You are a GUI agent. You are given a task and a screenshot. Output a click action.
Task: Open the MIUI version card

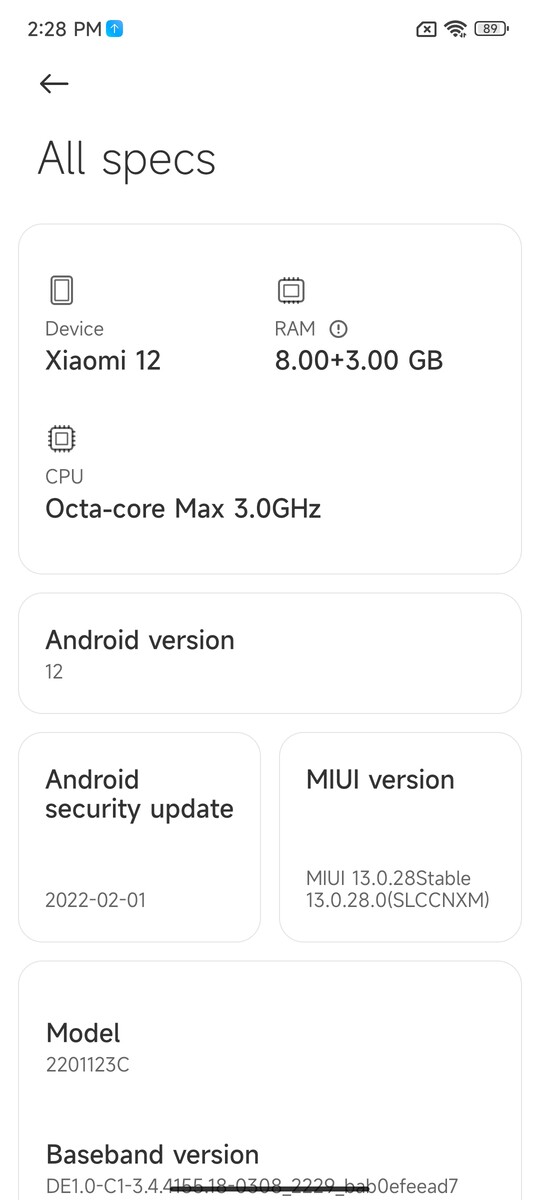400,837
